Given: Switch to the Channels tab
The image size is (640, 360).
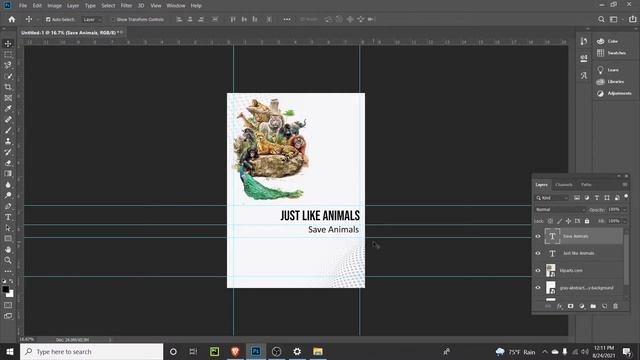Looking at the screenshot, I should [x=564, y=185].
